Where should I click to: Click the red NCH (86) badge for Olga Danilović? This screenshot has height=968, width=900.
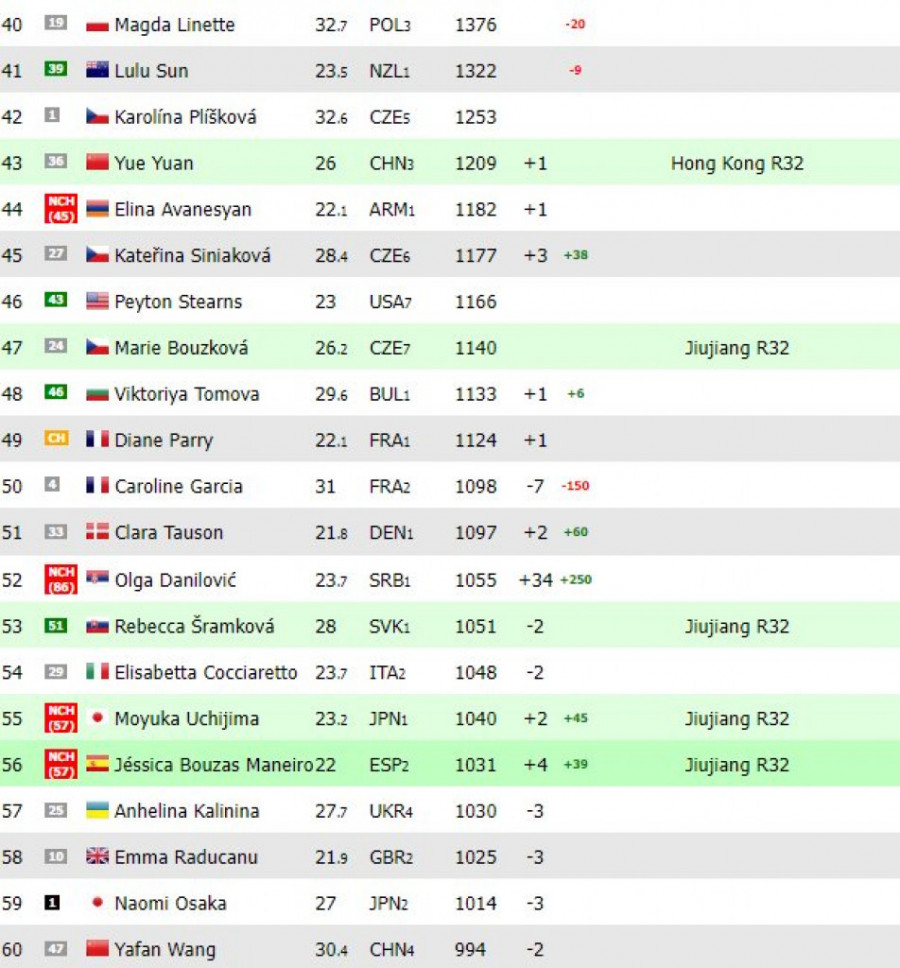[61, 580]
